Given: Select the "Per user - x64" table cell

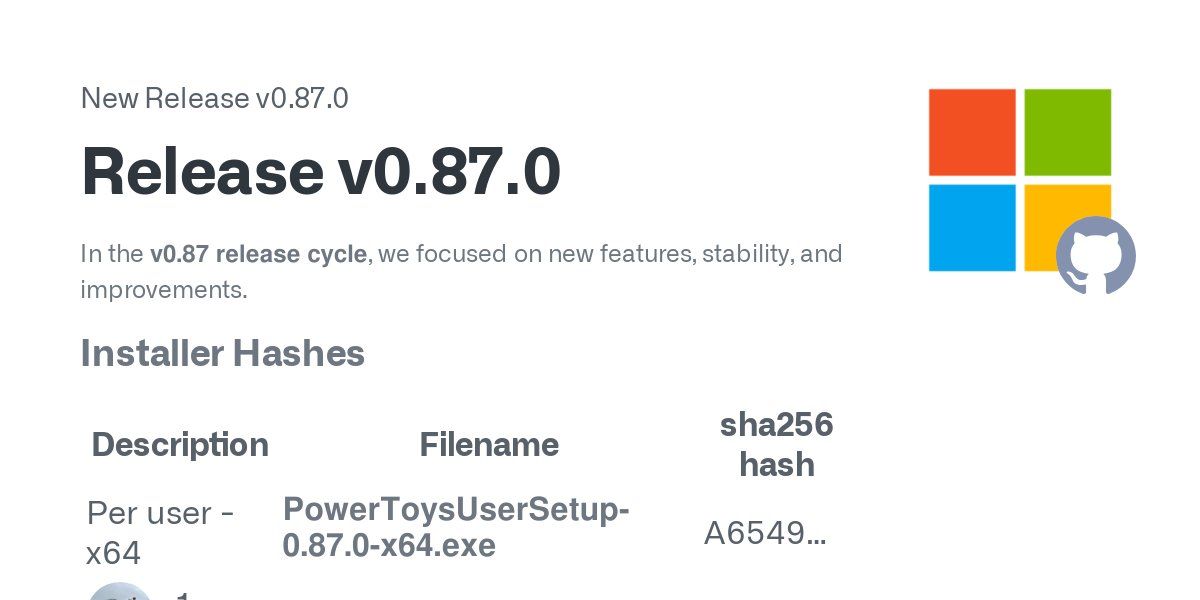Looking at the screenshot, I should coord(160,532).
